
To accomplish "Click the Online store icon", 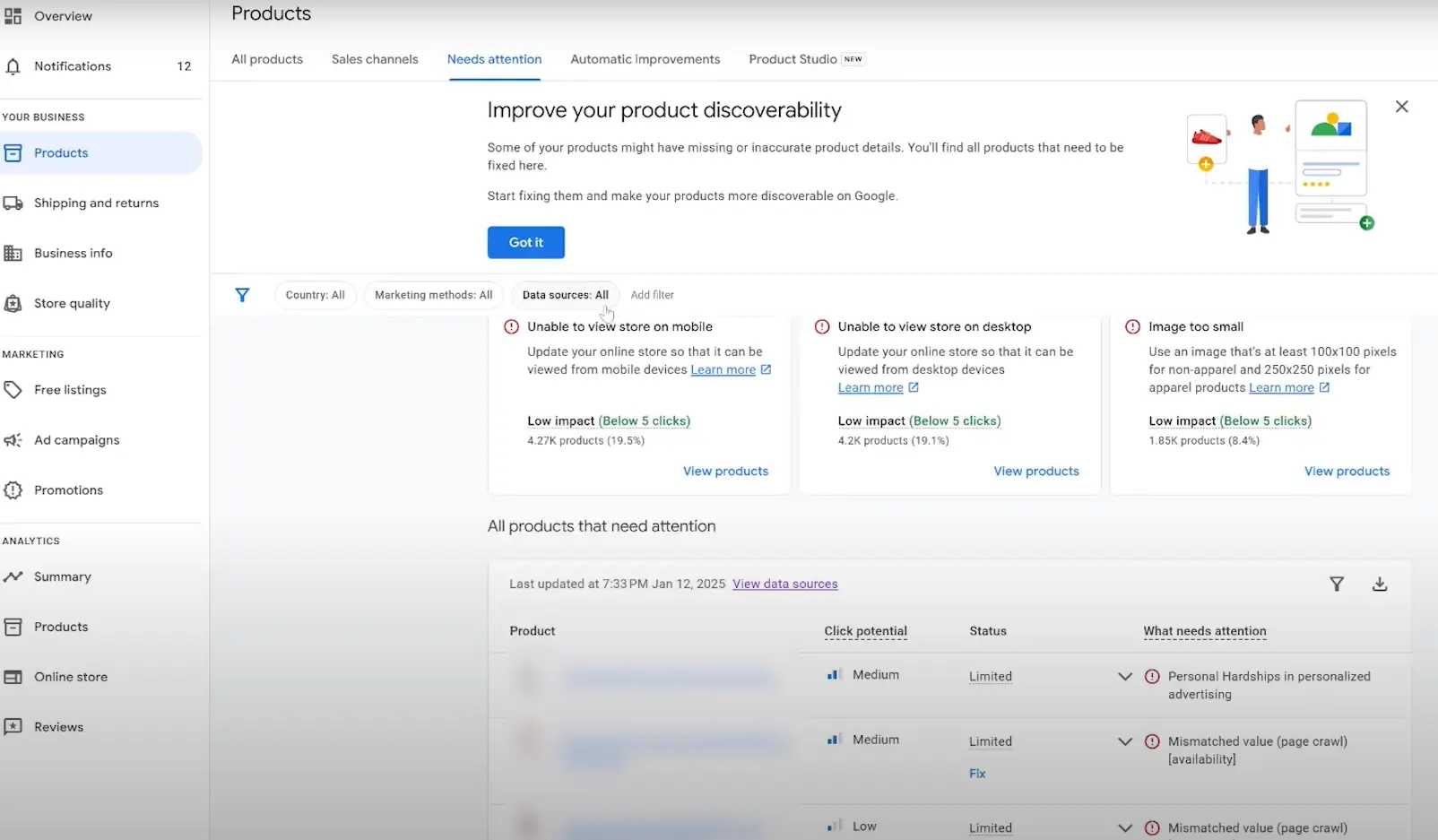I will coord(13,677).
